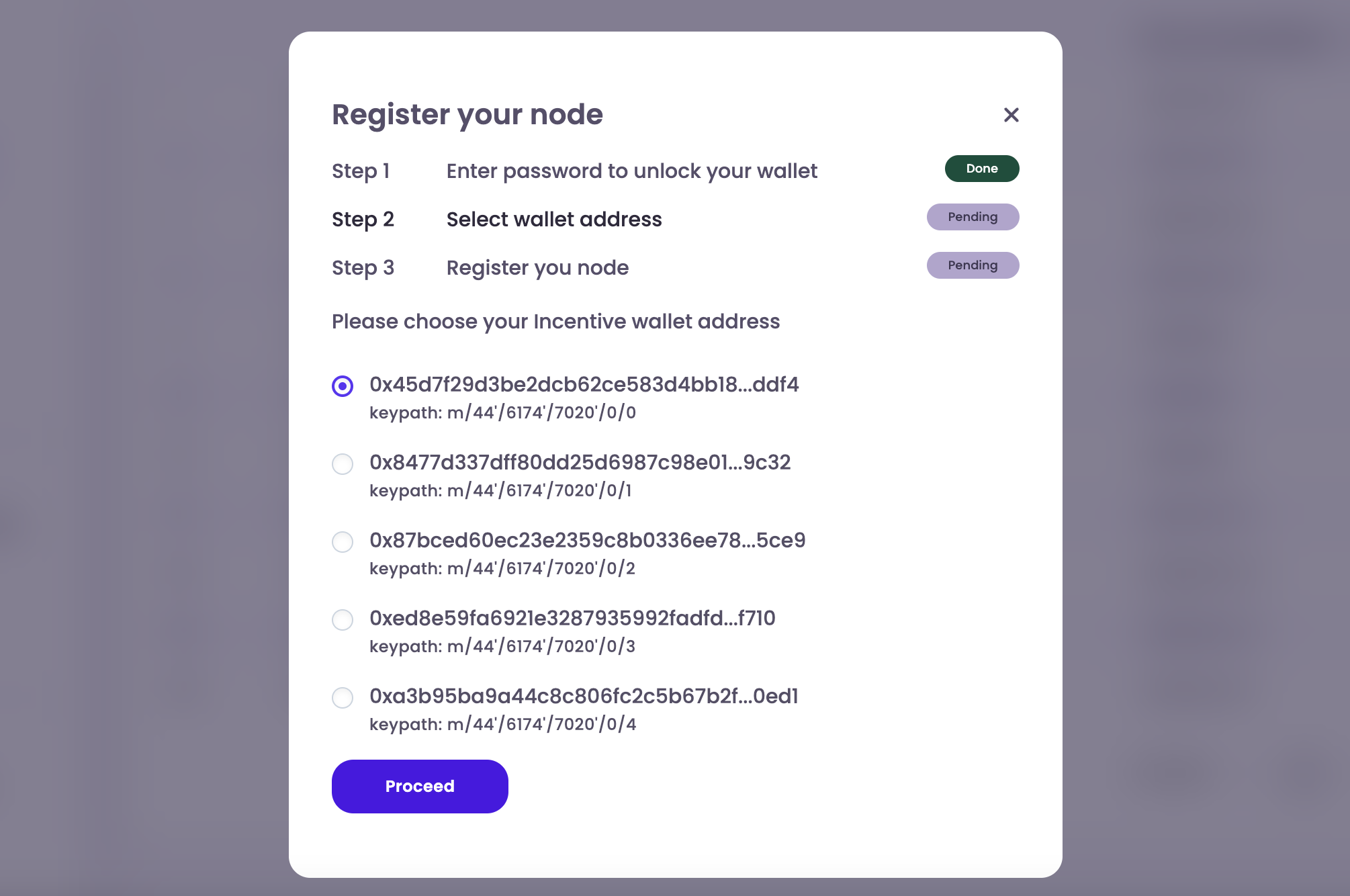This screenshot has width=1350, height=896.
Task: Choose the wallet address ending in 9c32
Action: point(343,464)
